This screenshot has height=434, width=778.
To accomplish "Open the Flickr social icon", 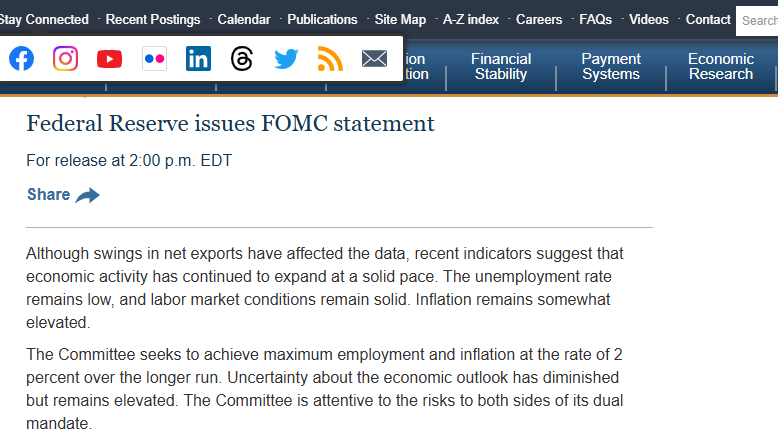I will point(154,59).
